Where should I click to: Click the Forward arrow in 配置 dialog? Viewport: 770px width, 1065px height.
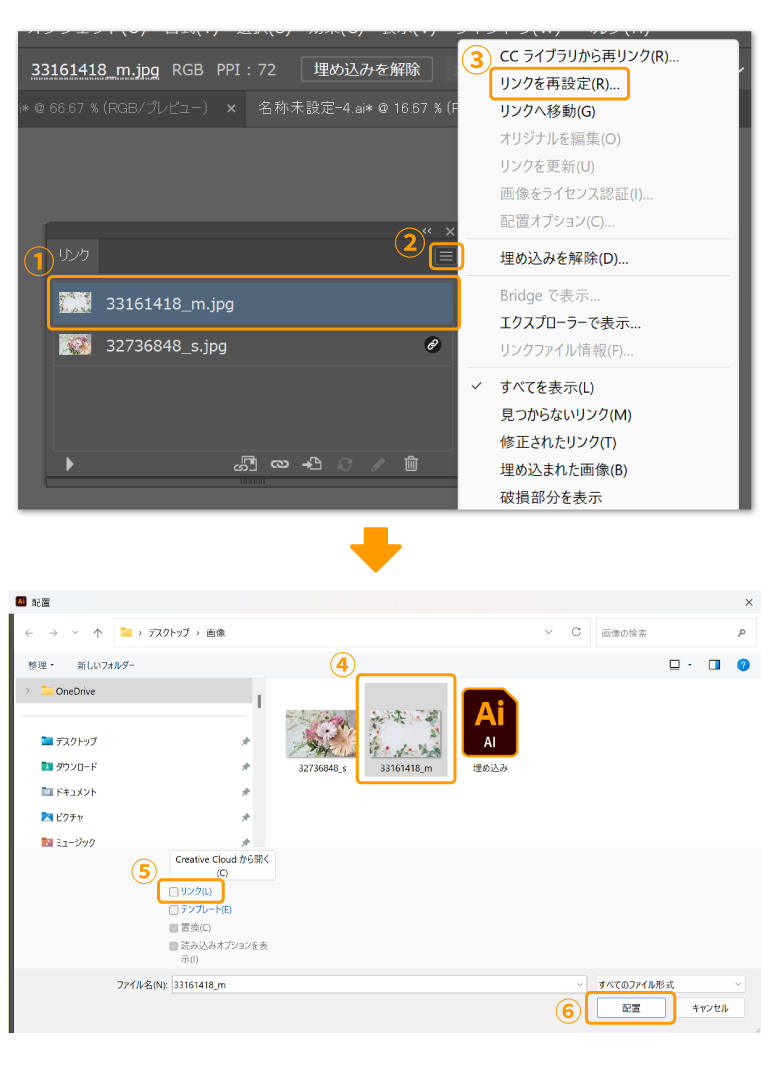point(53,633)
